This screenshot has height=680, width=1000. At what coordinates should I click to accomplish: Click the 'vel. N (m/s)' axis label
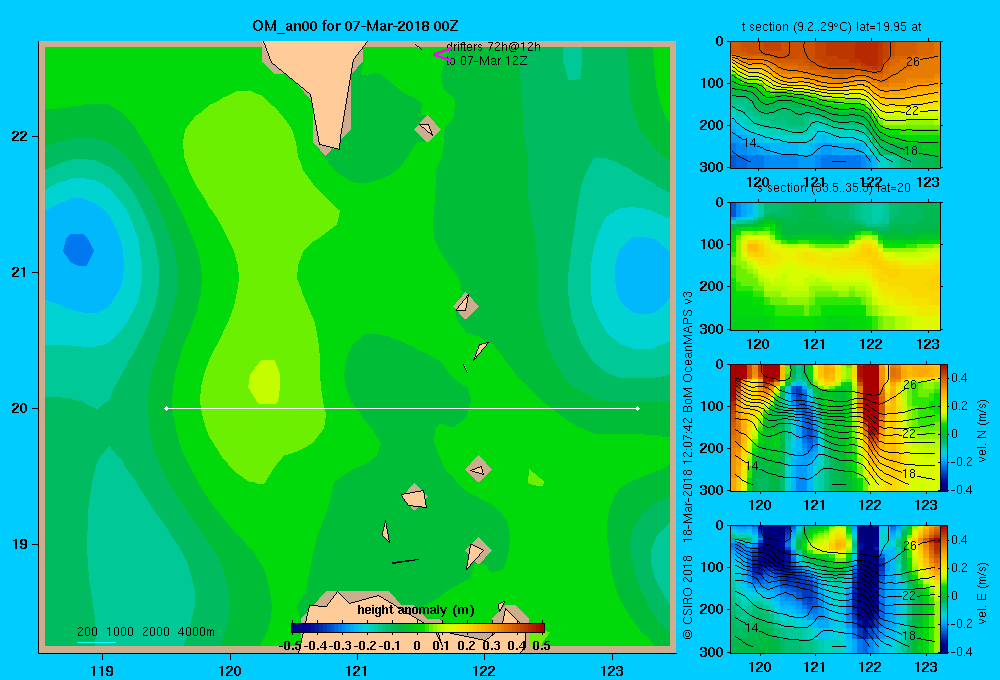coord(983,431)
